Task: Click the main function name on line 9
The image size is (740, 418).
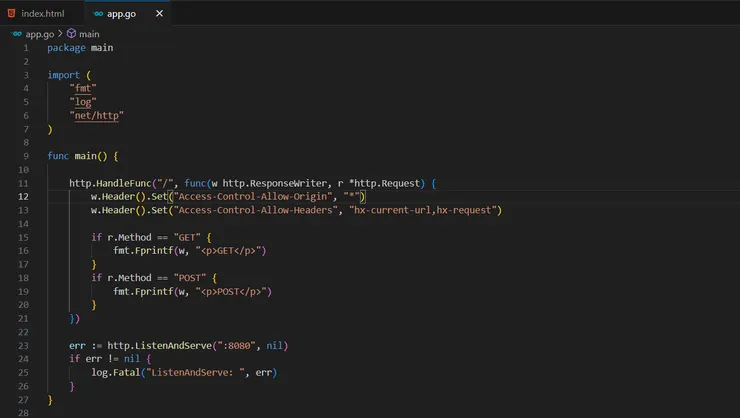Action: pyautogui.click(x=87, y=156)
